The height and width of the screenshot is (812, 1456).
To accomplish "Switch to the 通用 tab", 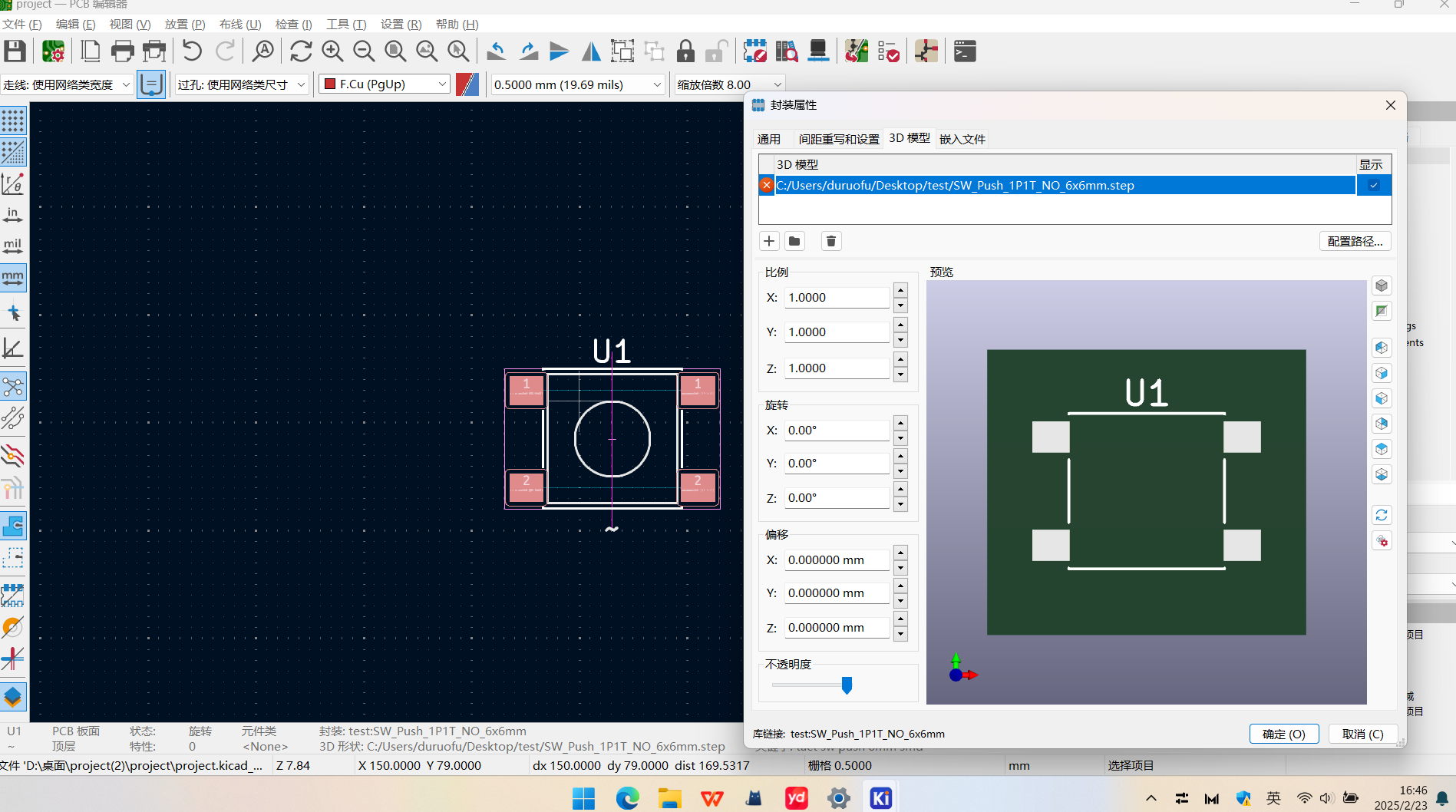I will [x=768, y=139].
